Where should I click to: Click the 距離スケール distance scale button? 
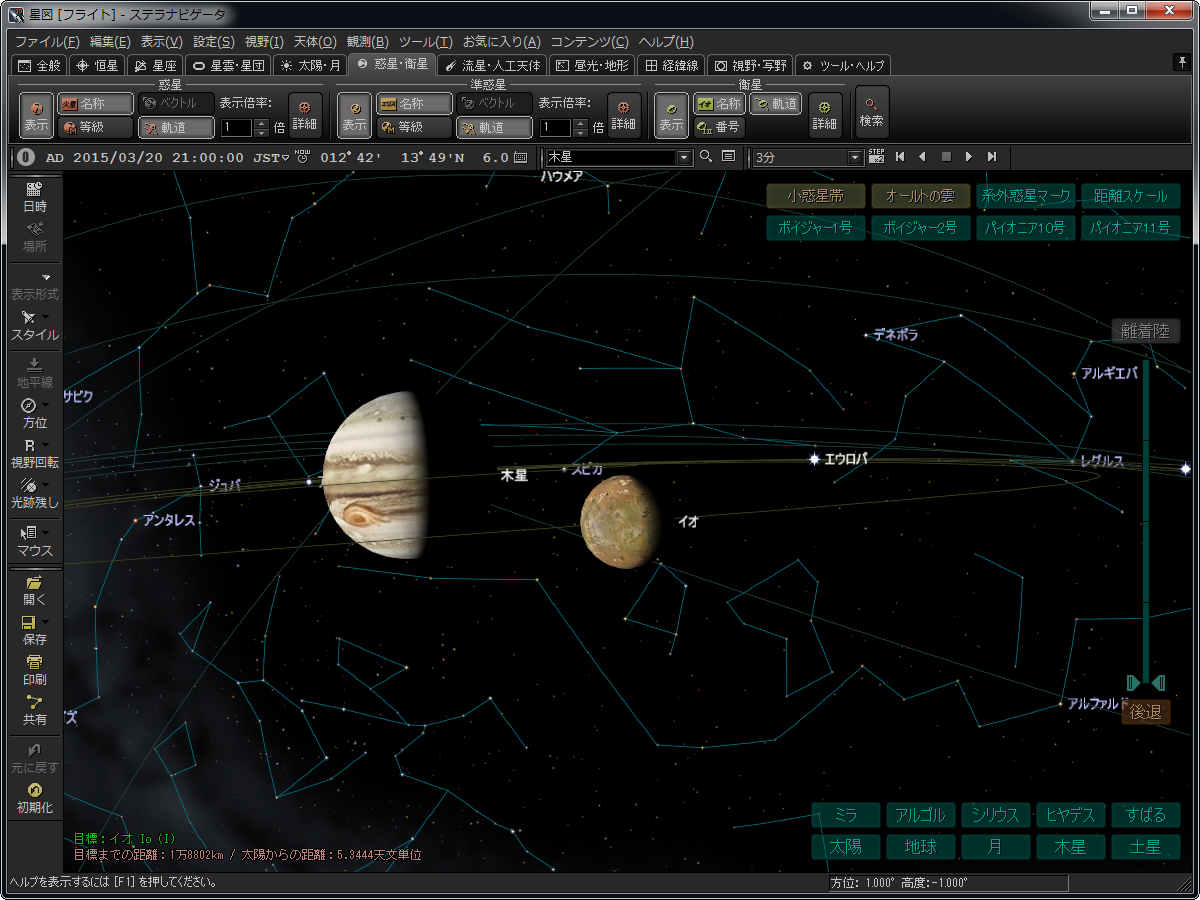tap(1130, 196)
